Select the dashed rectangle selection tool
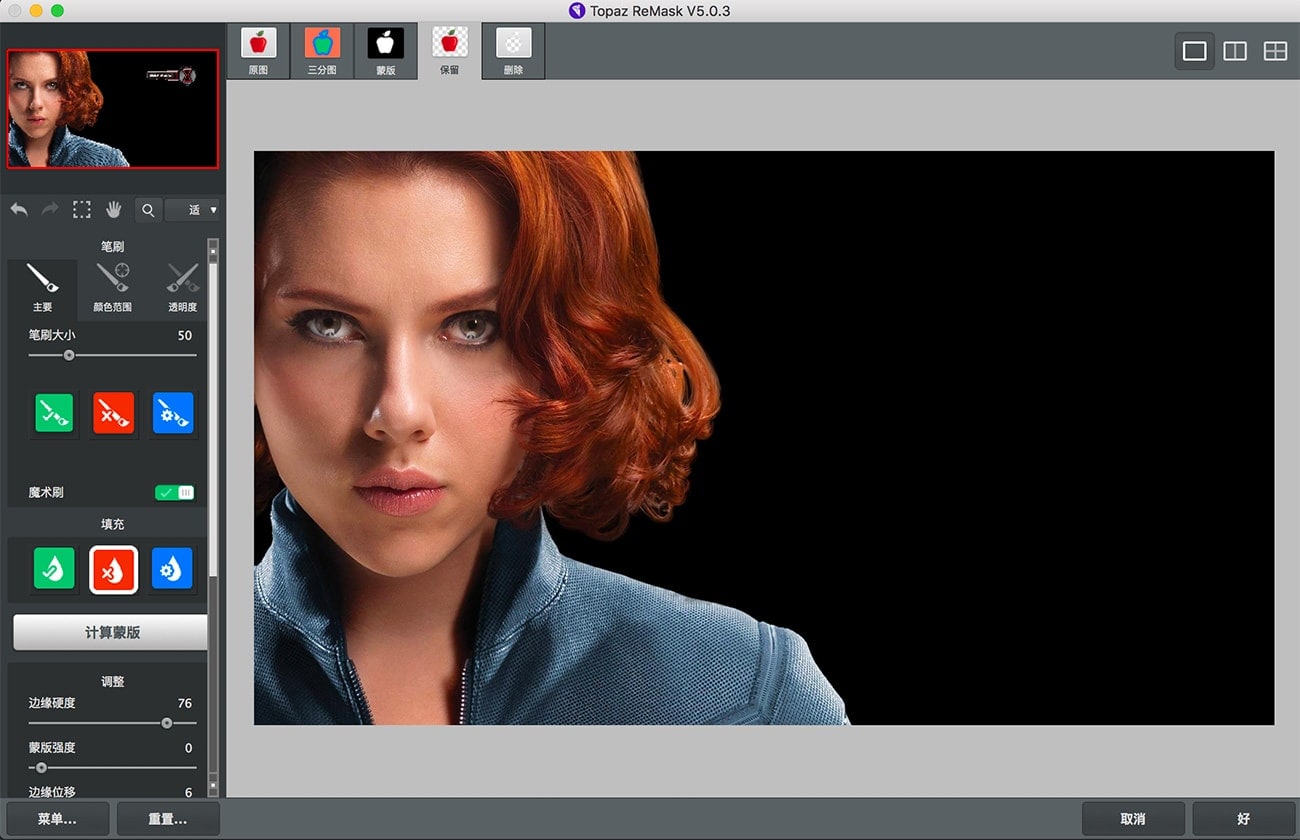This screenshot has height=840, width=1300. point(82,210)
